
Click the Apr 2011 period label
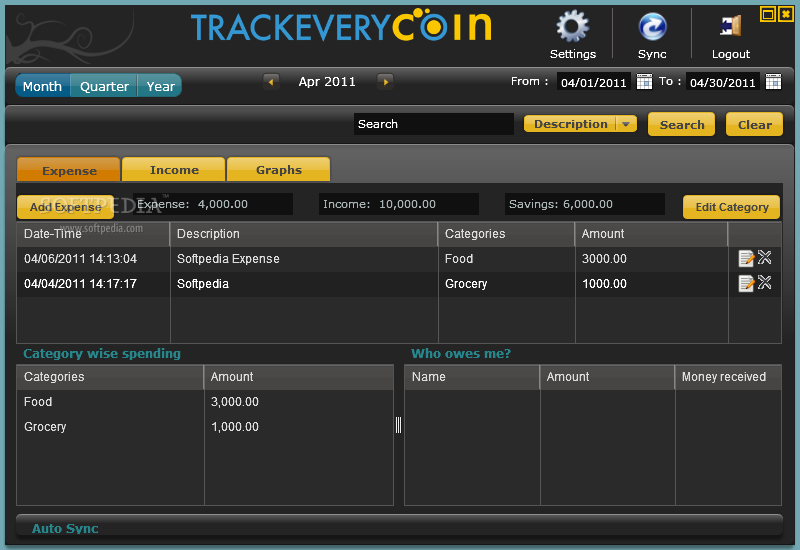(x=327, y=82)
